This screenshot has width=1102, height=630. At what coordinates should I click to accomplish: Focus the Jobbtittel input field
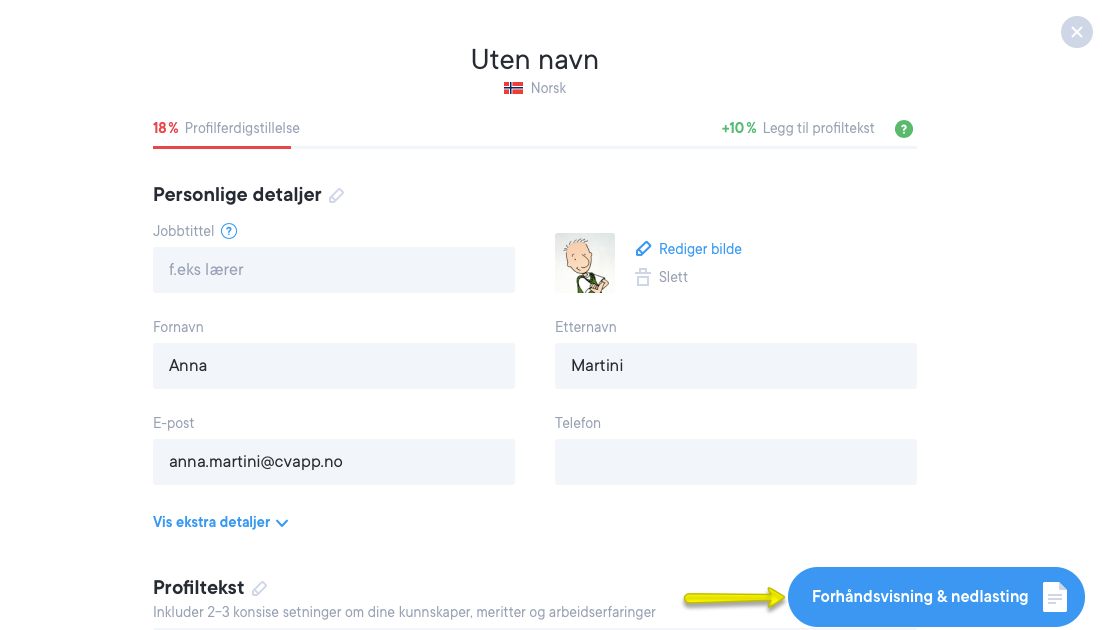[334, 270]
